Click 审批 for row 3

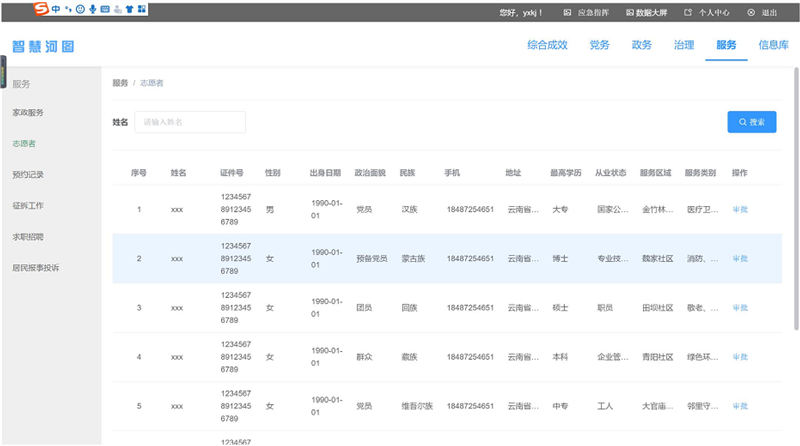pos(740,308)
